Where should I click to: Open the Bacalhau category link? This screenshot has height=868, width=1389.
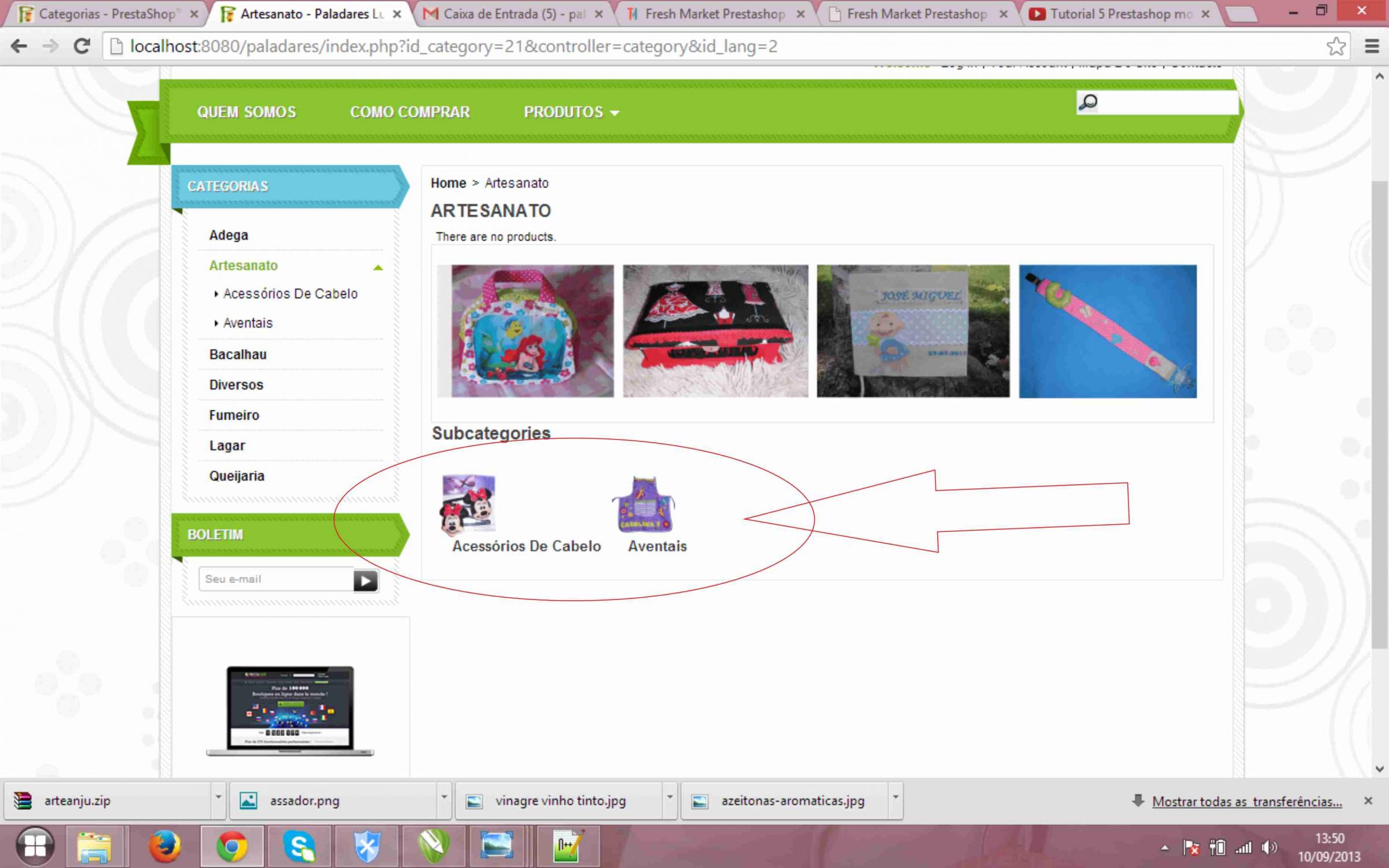click(x=238, y=354)
